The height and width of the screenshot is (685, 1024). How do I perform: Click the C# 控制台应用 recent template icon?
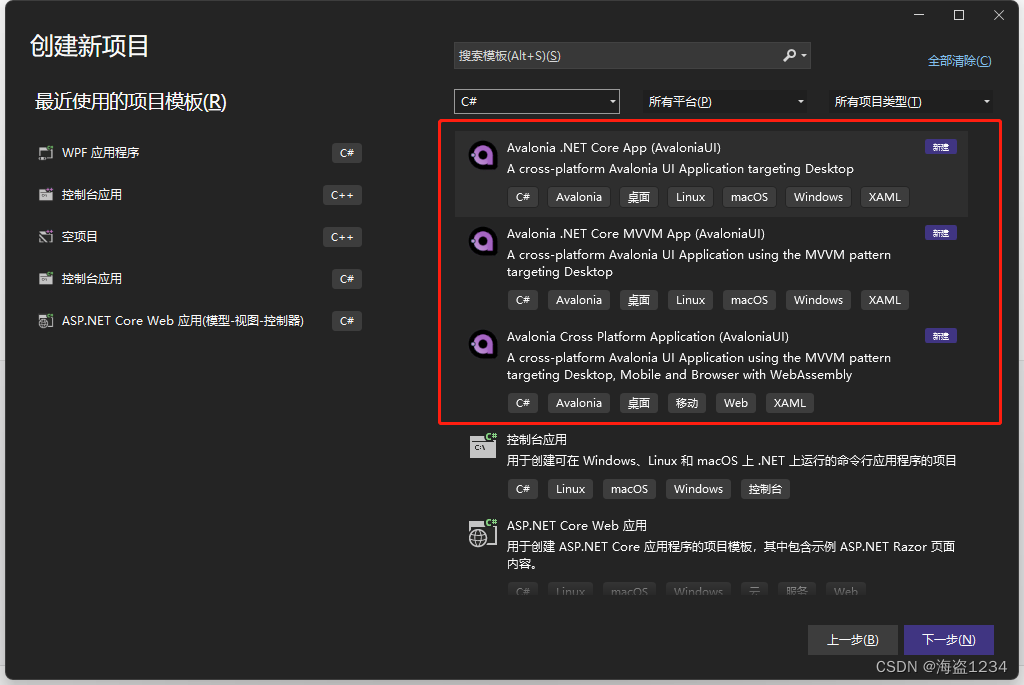click(x=46, y=279)
